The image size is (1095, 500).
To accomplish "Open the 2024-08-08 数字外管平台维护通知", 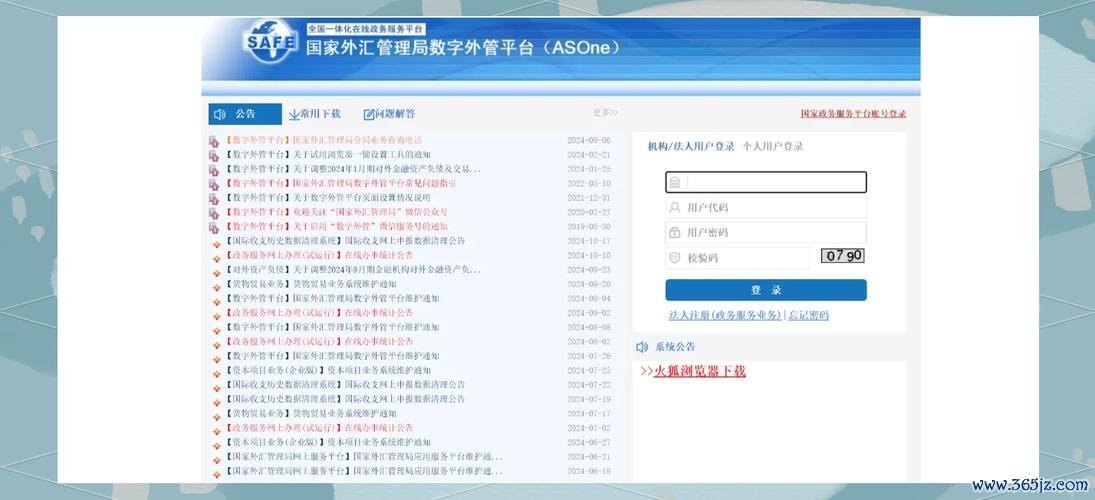I will pos(331,328).
